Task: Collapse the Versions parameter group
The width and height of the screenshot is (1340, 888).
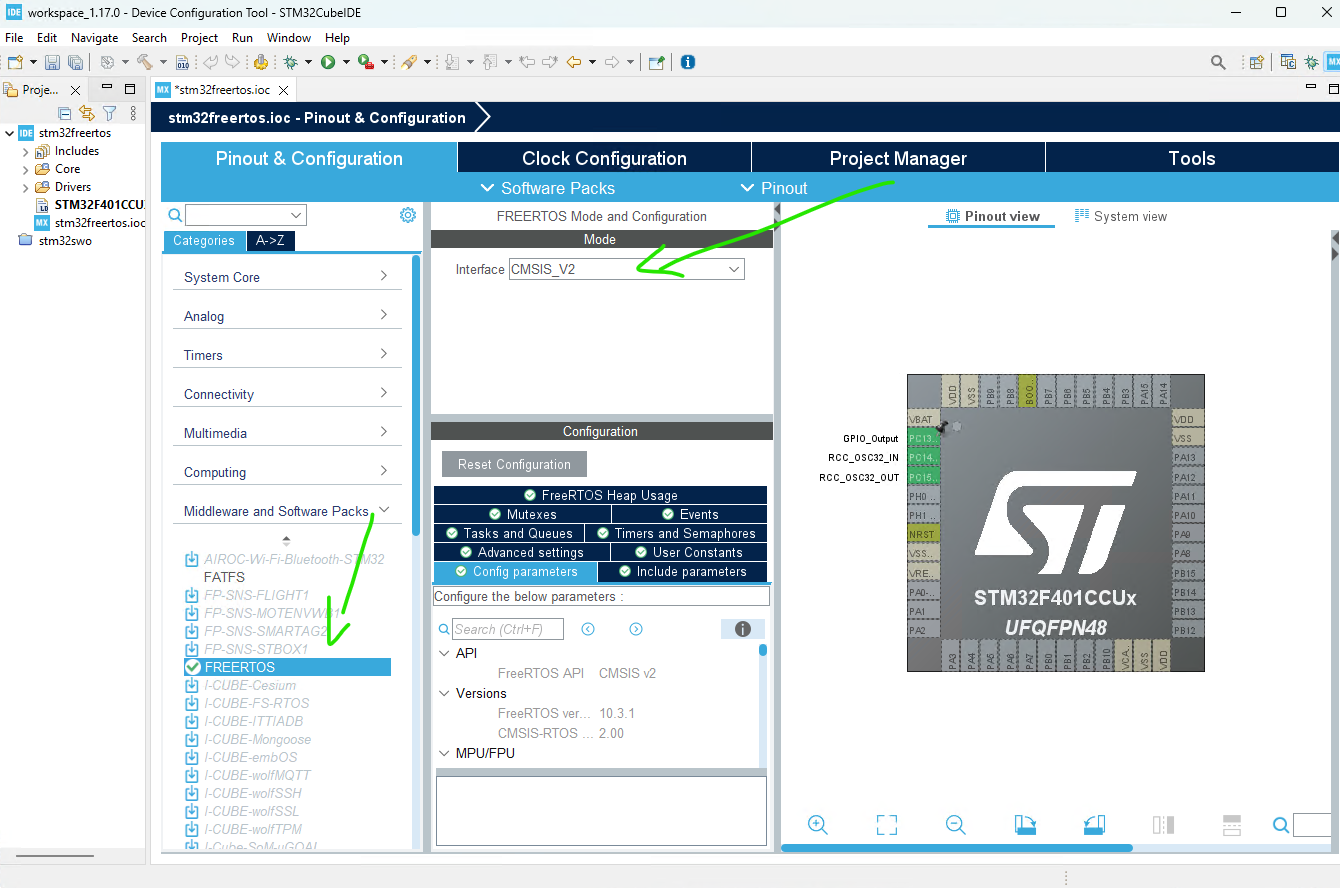Action: coord(445,693)
